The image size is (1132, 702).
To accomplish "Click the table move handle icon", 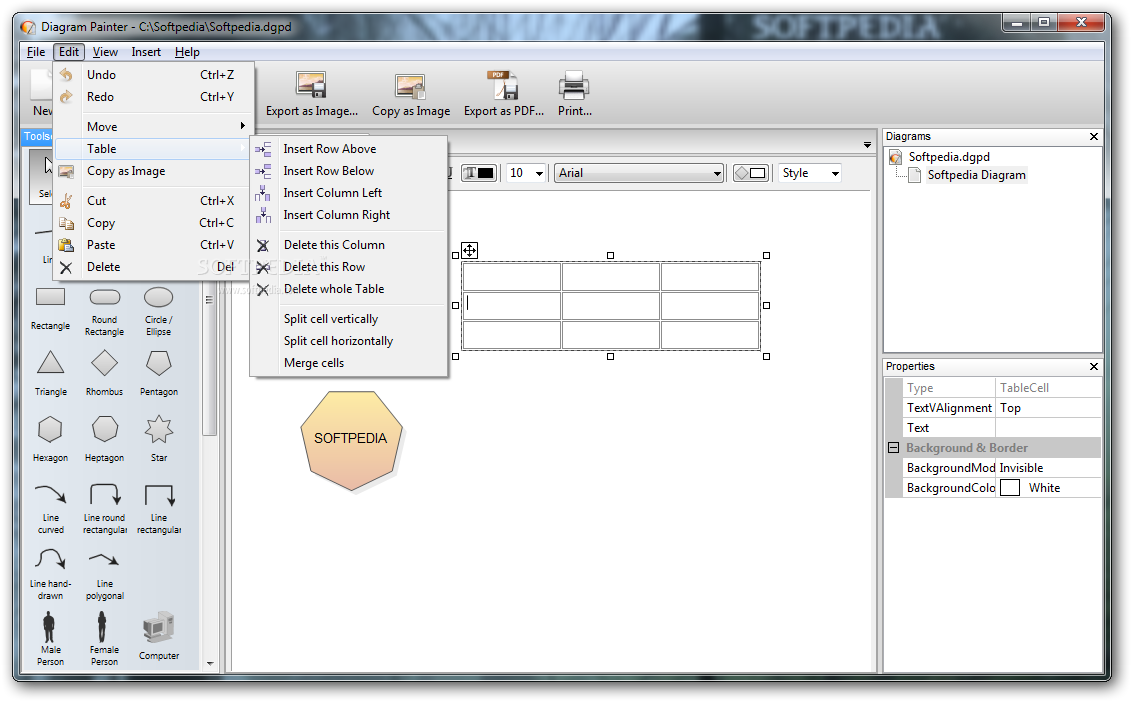I will pos(469,251).
